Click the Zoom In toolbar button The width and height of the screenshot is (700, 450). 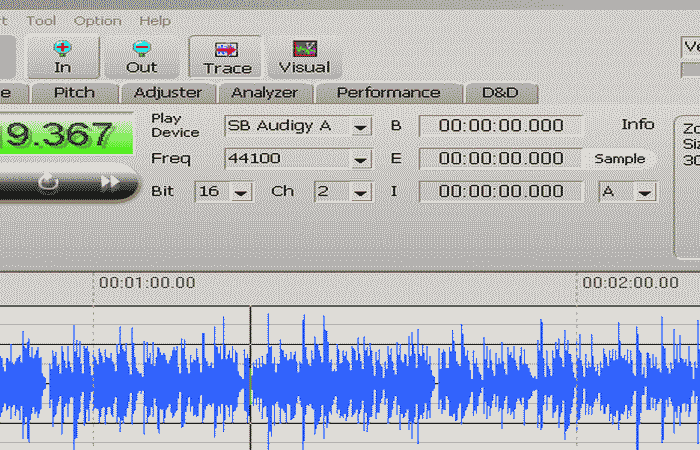pos(63,57)
